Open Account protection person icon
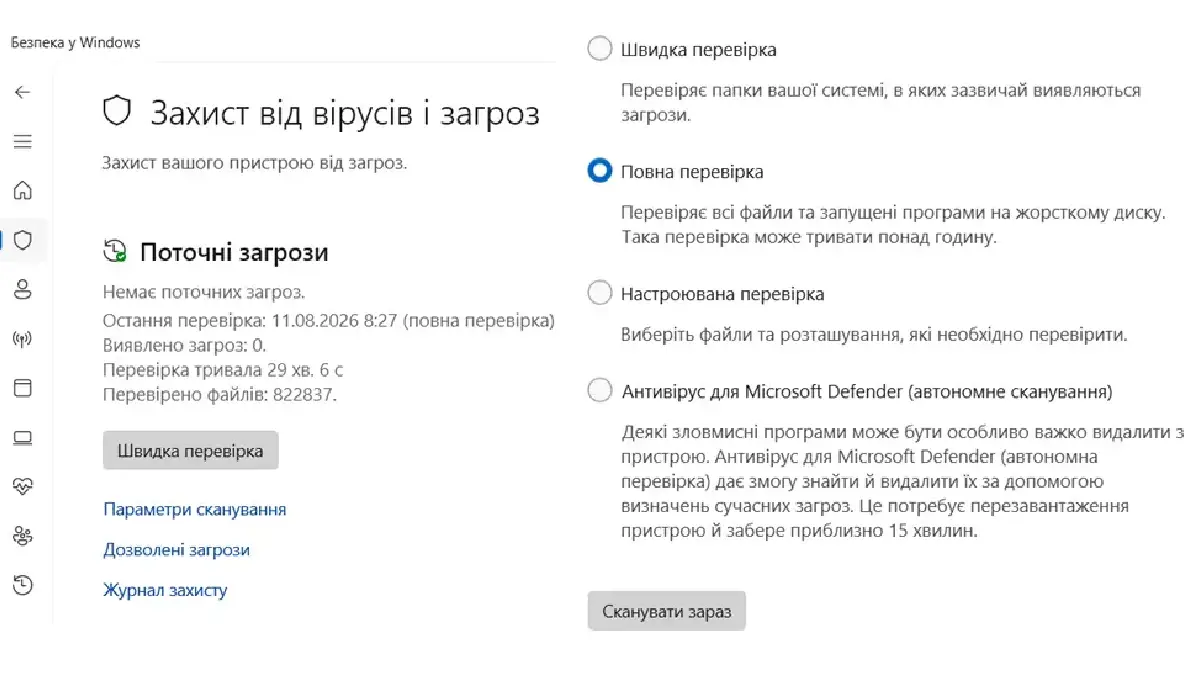The height and width of the screenshot is (675, 1200). 23,290
